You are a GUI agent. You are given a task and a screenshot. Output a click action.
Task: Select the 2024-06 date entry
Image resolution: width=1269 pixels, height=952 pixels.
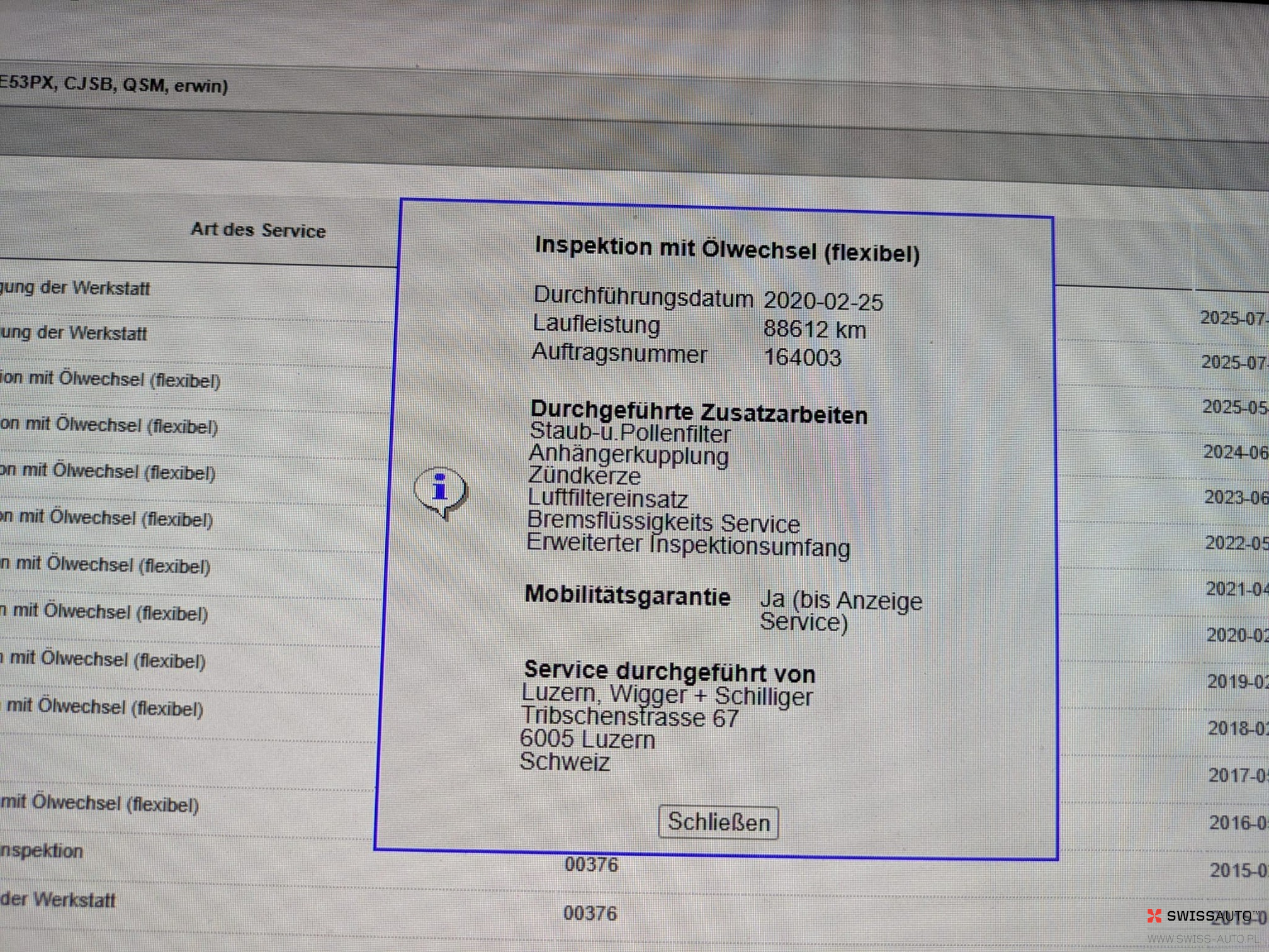pyautogui.click(x=1235, y=452)
